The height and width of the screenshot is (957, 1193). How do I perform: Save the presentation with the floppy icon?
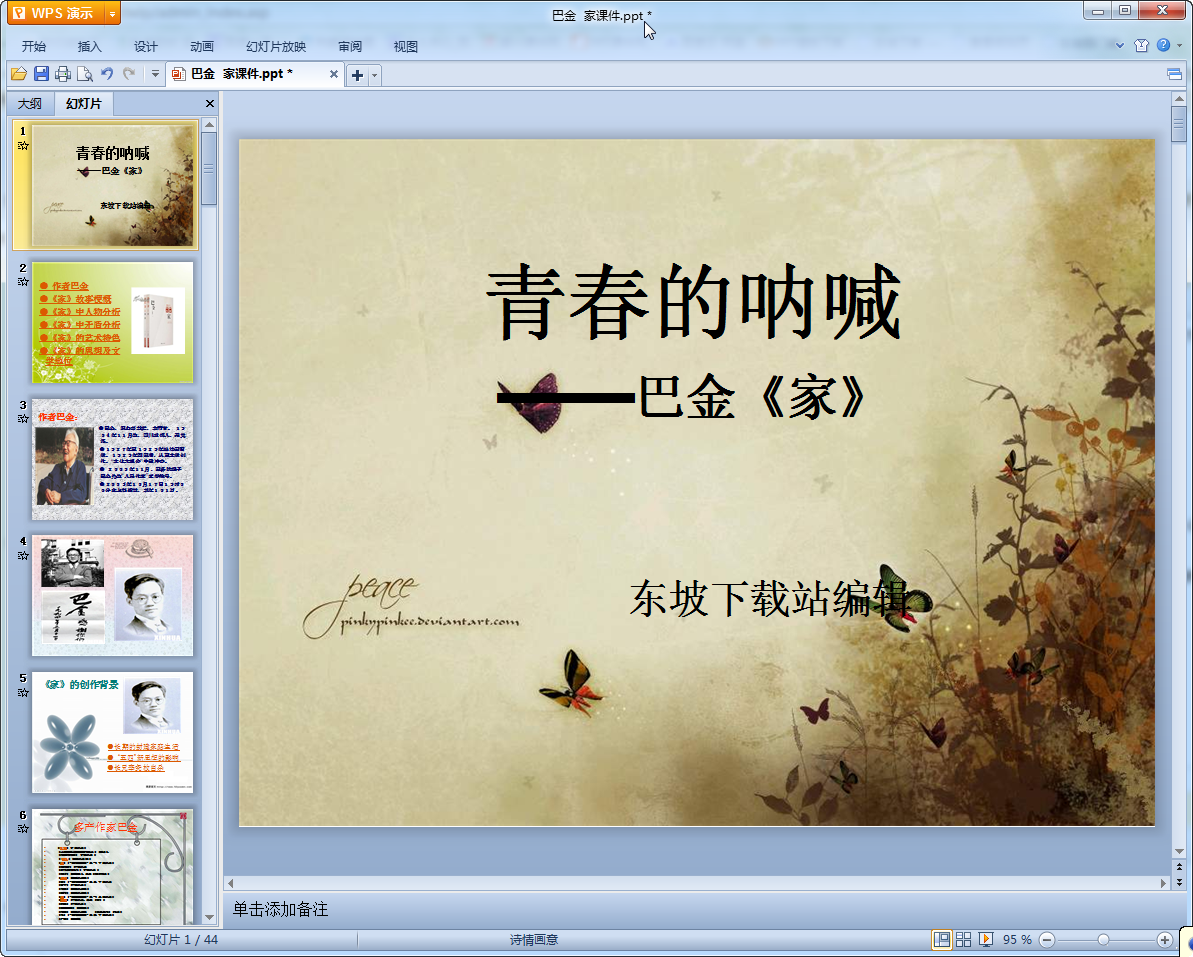click(41, 74)
